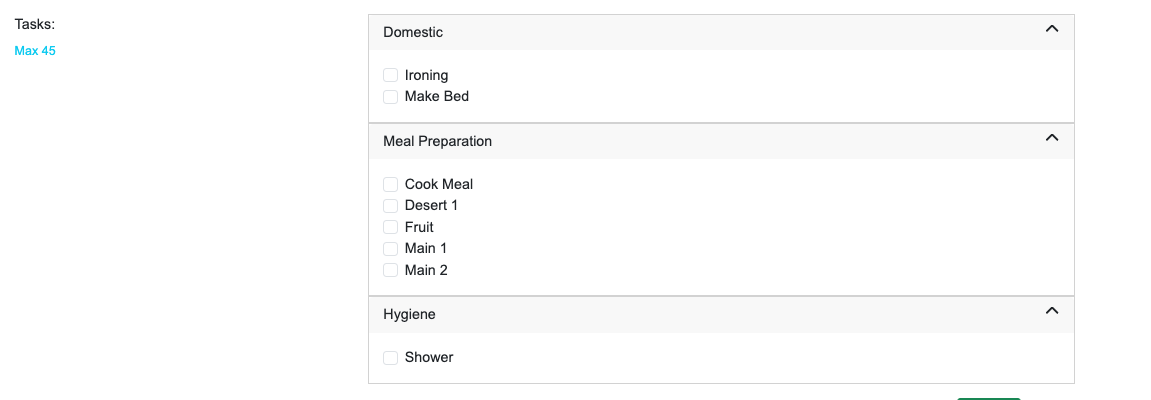This screenshot has width=1151, height=400.
Task: Click the Ironing label text
Action: coord(426,75)
